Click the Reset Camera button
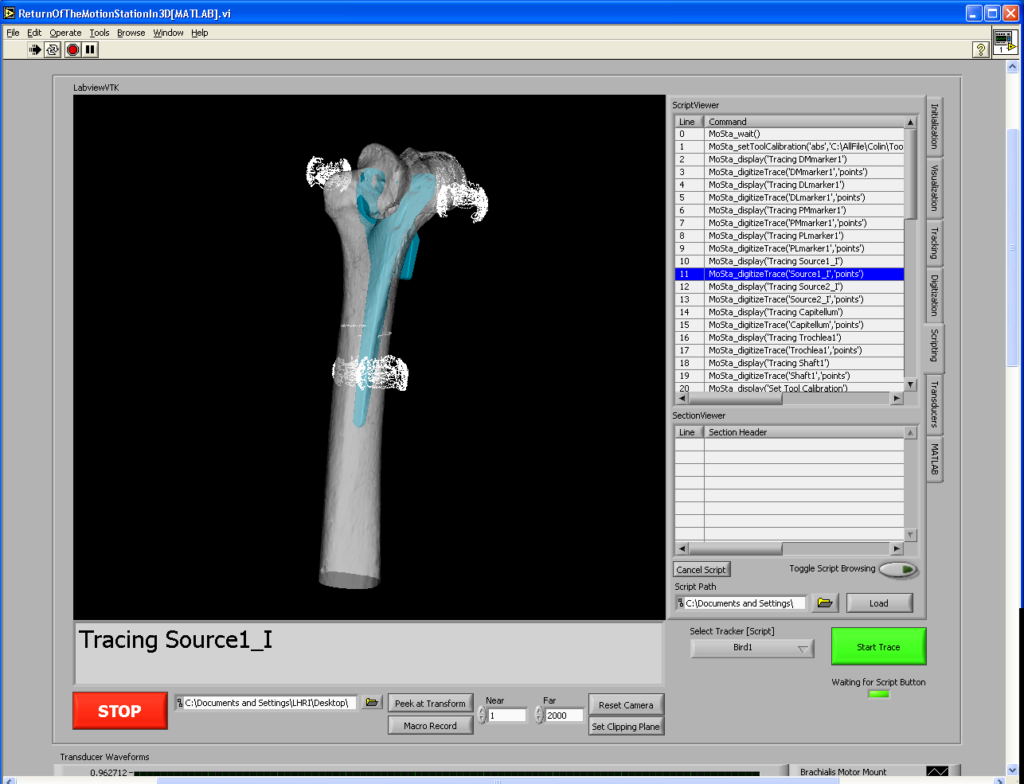This screenshot has width=1024, height=784. (626, 705)
